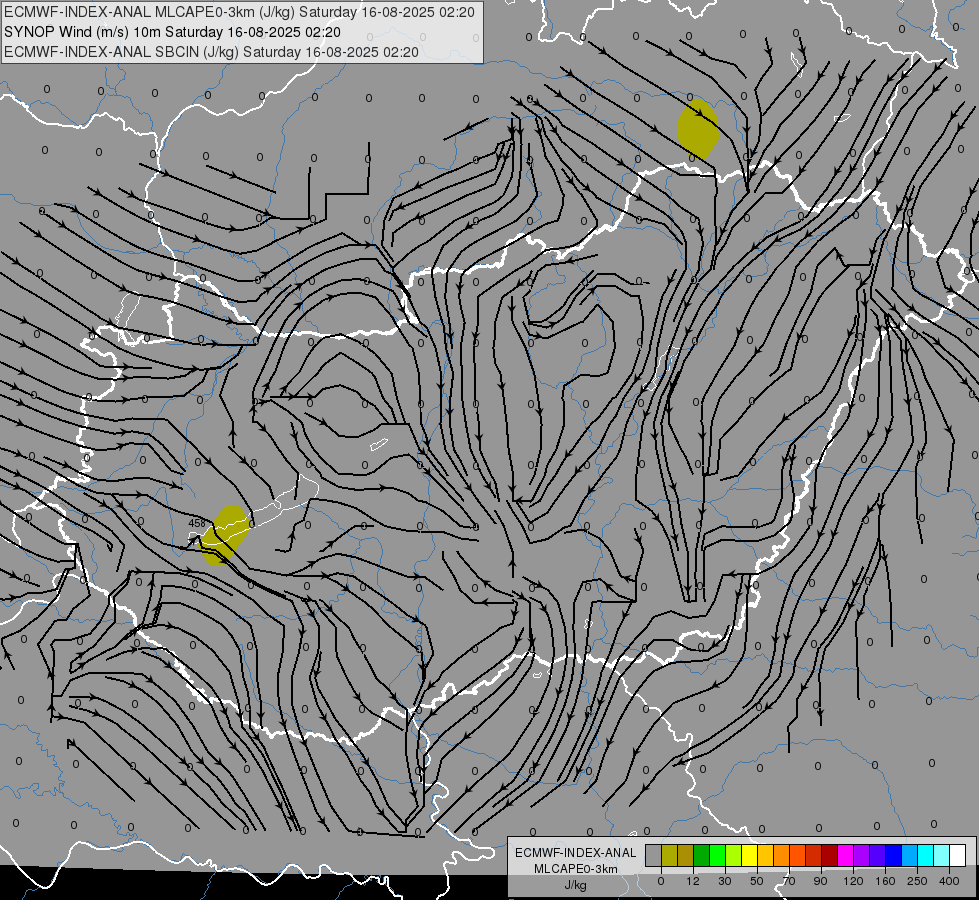Select the pure blue legend swatch
Image resolution: width=979 pixels, height=900 pixels.
tap(893, 855)
